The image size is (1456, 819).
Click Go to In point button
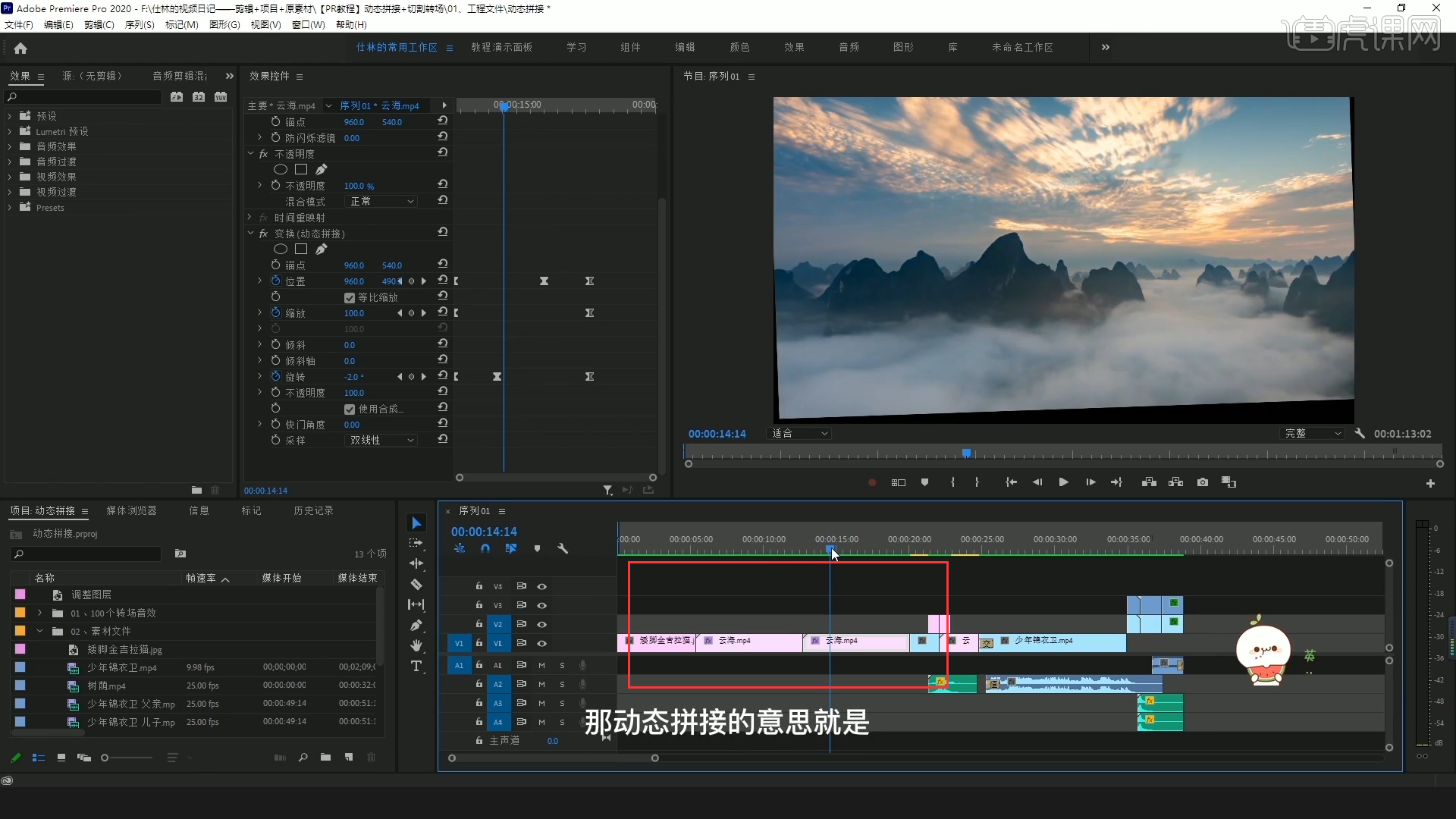pos(1011,482)
